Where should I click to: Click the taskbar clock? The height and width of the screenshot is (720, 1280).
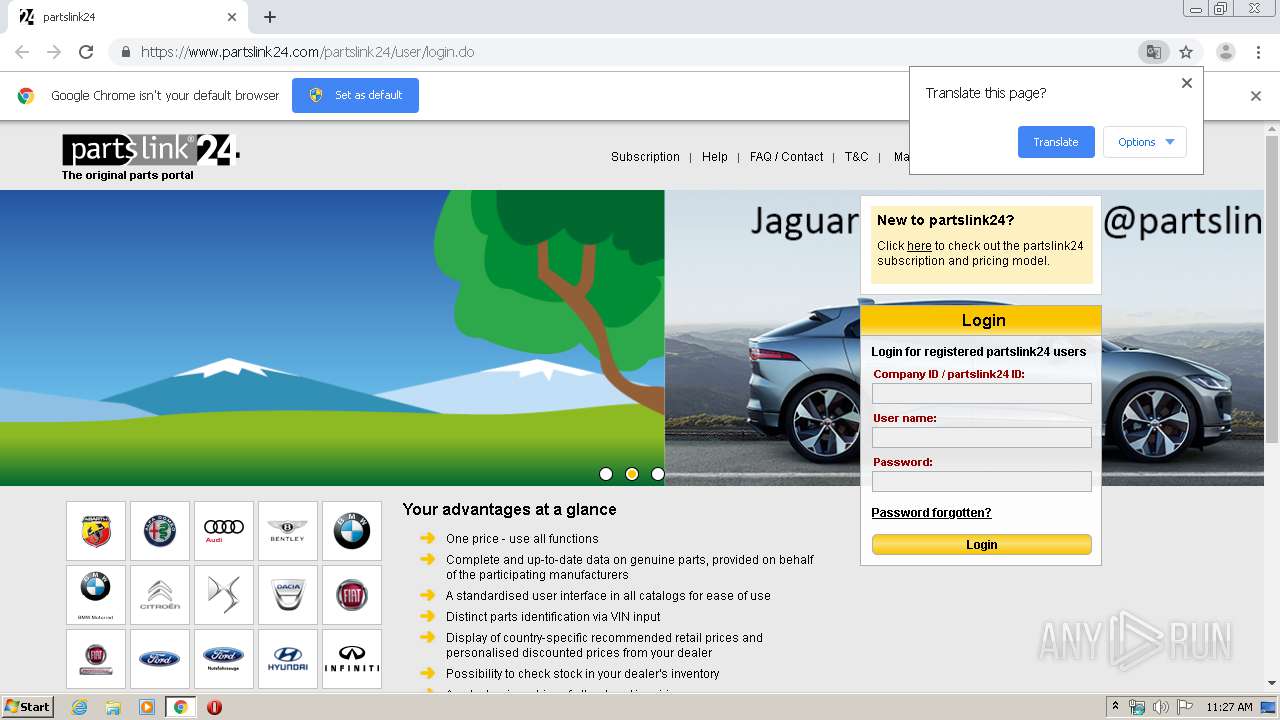(1229, 707)
